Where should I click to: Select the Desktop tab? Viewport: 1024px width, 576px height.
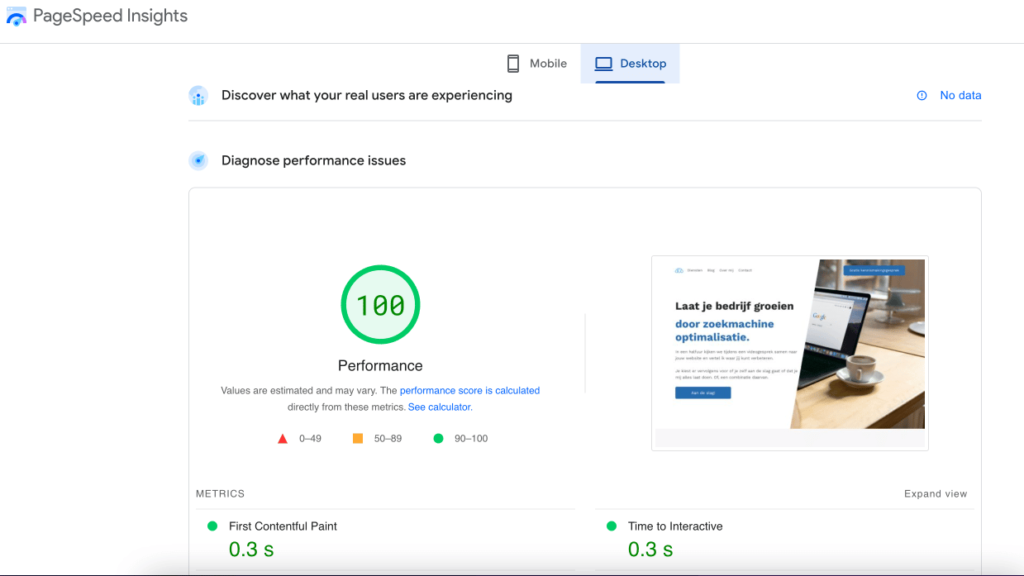tap(630, 63)
